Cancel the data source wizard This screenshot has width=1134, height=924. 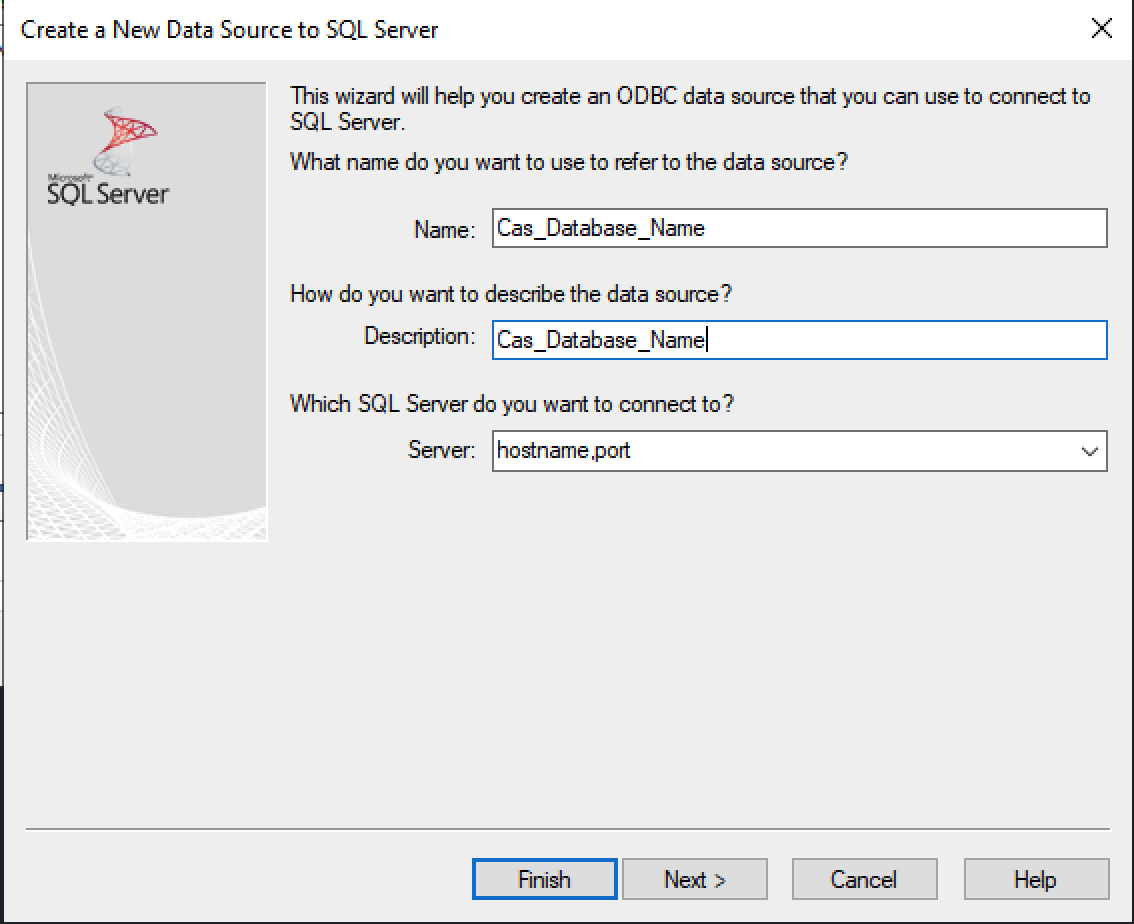point(864,879)
